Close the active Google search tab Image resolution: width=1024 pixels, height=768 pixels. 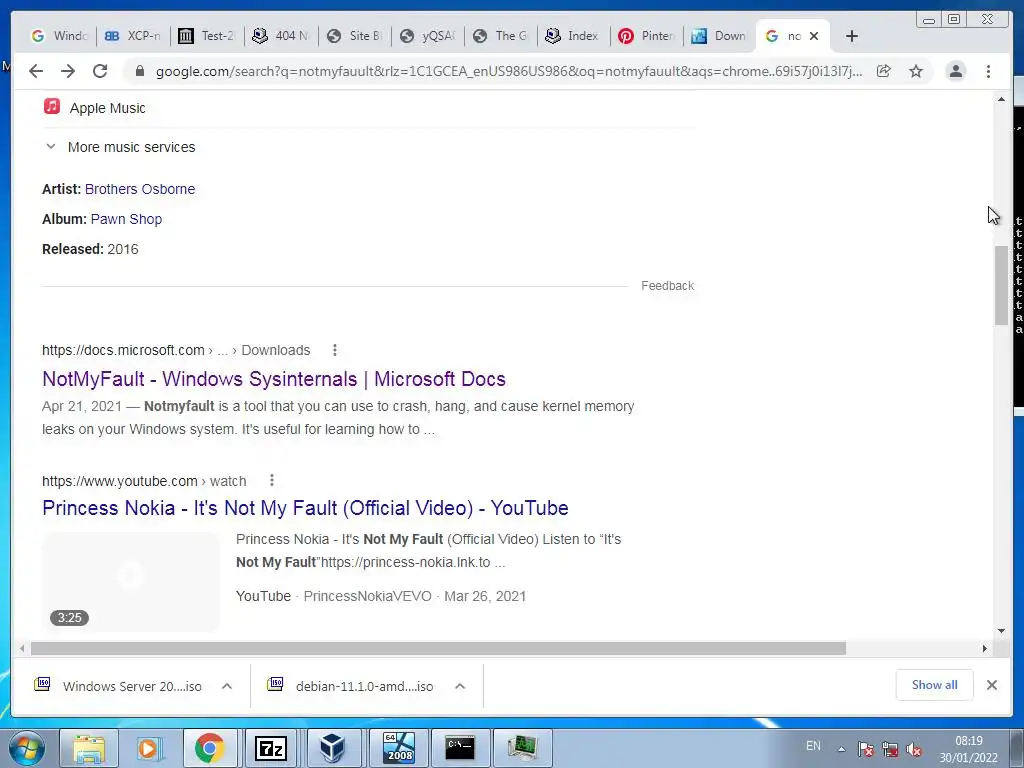coord(814,36)
